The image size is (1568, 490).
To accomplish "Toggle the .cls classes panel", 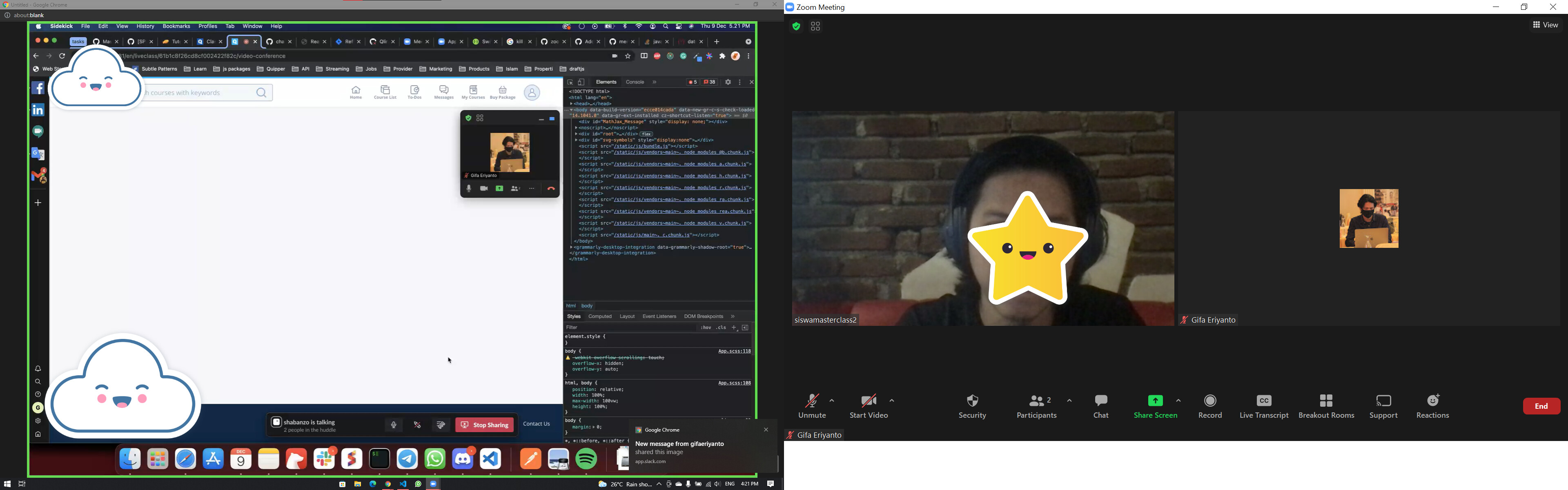I will click(x=721, y=327).
